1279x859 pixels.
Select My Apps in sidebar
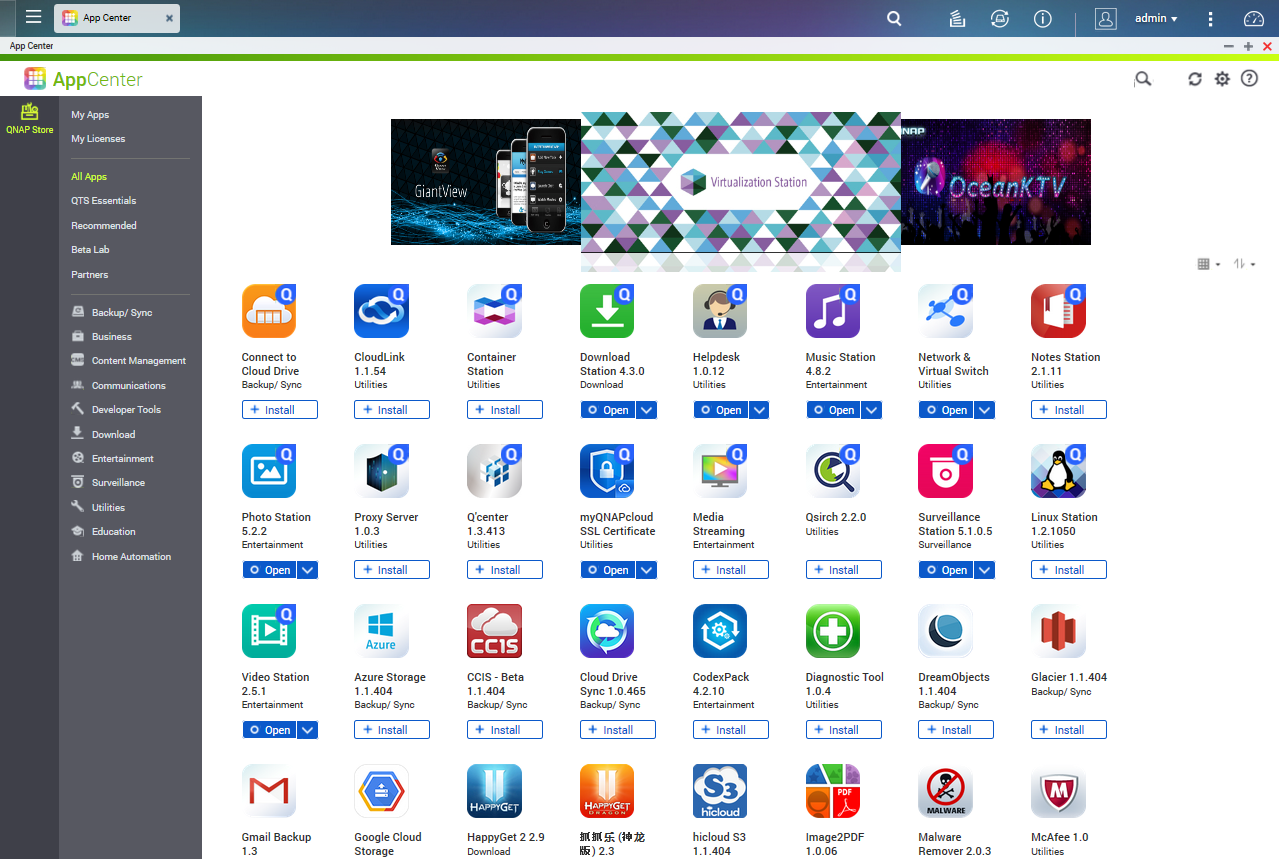pos(90,115)
